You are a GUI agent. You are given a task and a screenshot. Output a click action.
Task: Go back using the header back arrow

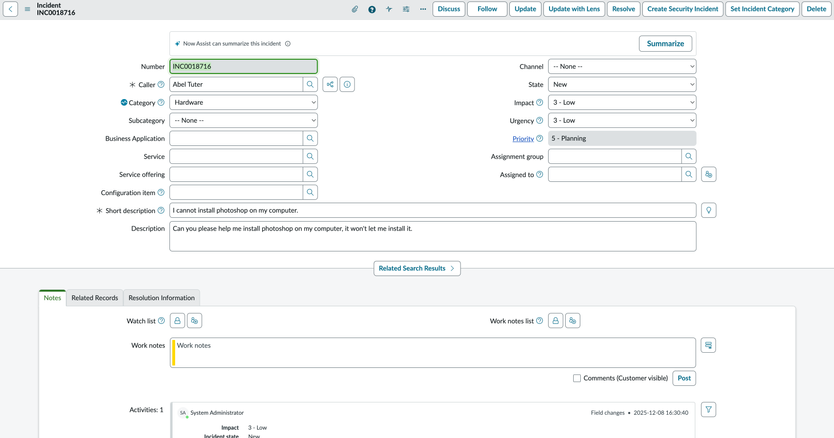[x=10, y=9]
